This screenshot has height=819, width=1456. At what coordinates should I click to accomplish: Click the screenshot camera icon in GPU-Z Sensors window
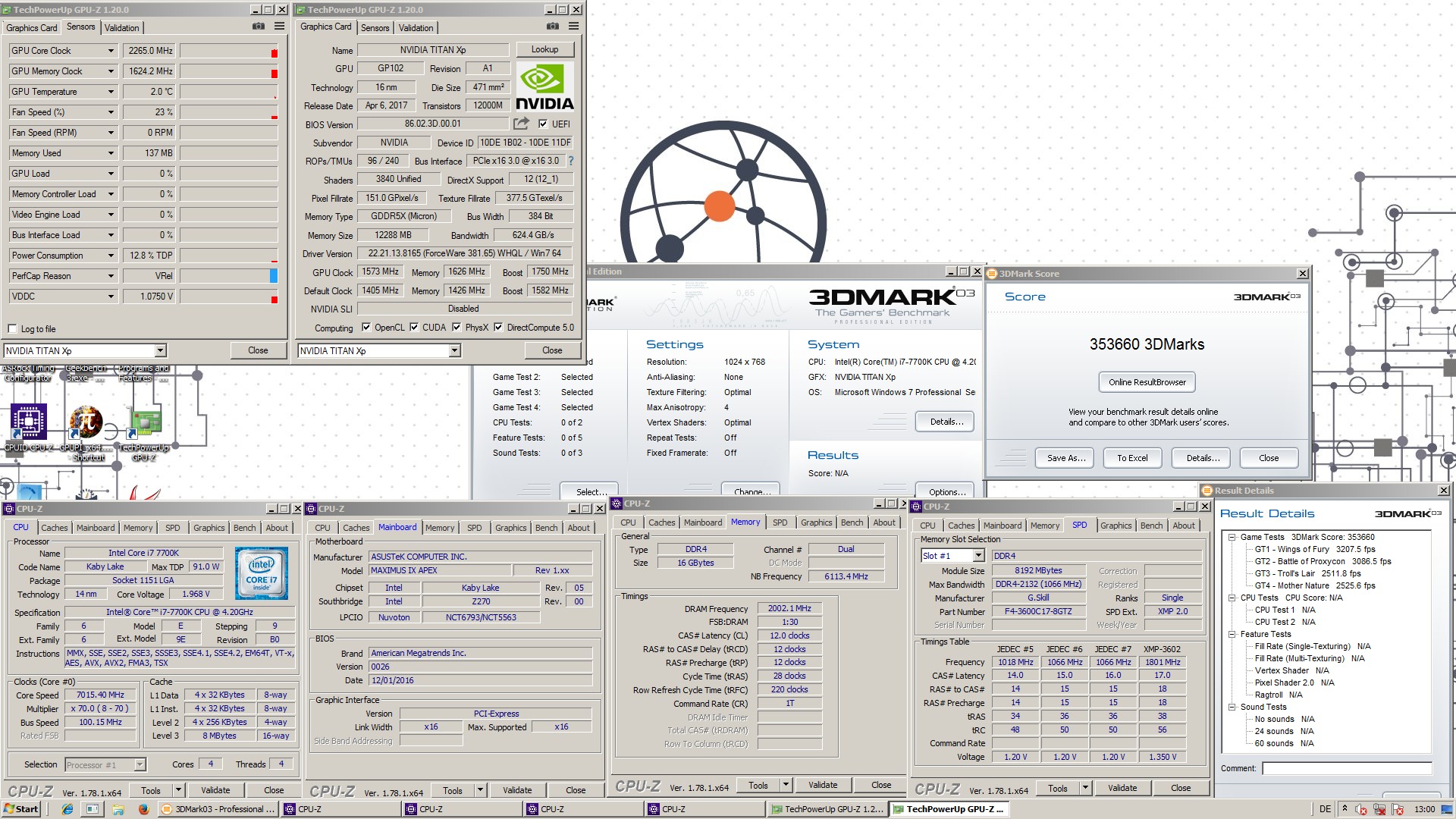pyautogui.click(x=259, y=27)
